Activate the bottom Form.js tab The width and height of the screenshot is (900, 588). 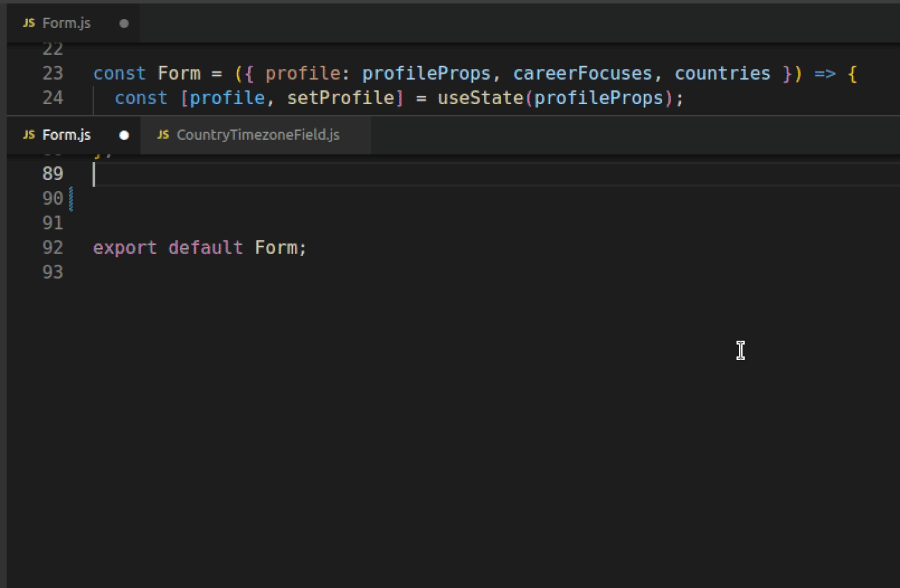(64, 134)
